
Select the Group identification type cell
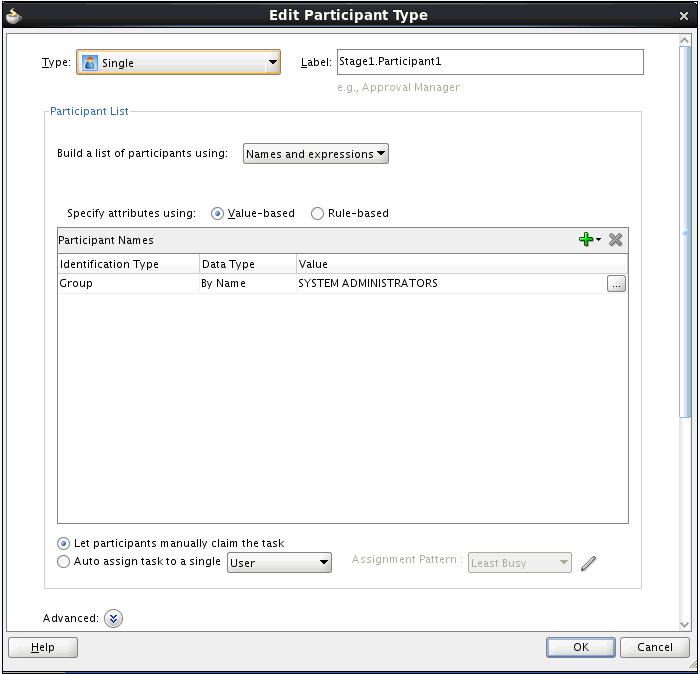[129, 283]
